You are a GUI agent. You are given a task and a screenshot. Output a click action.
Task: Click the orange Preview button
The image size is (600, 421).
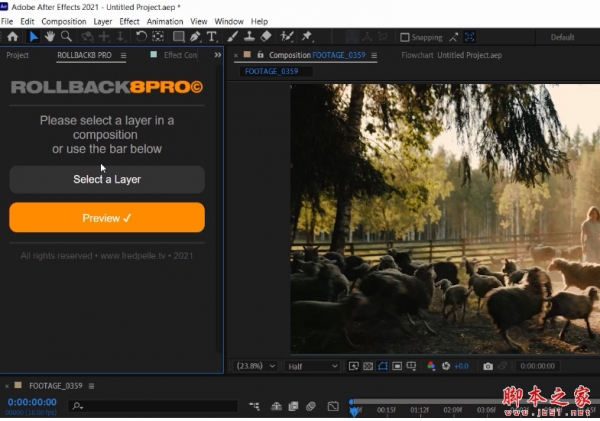click(107, 217)
